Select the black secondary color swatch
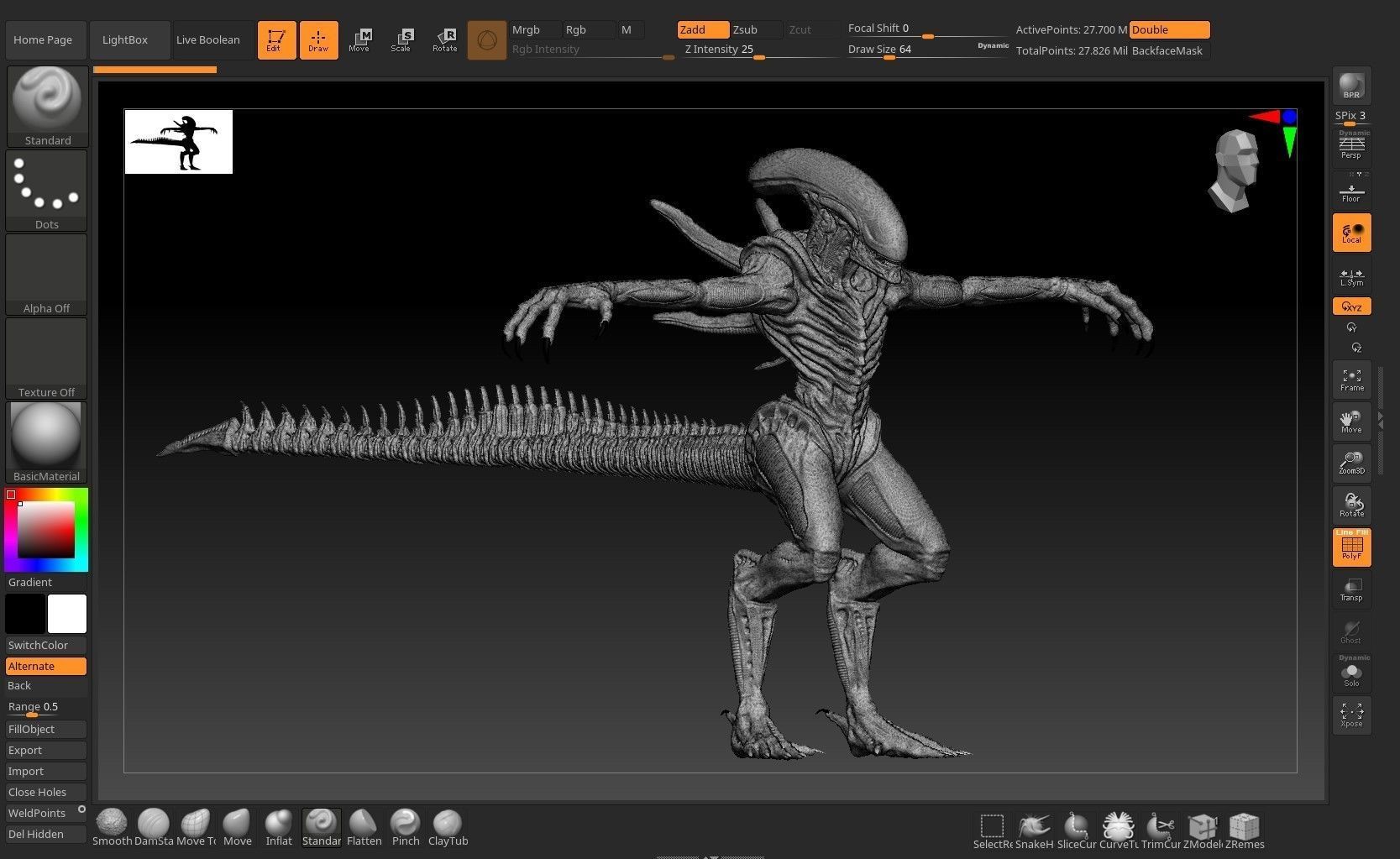Screen dimensions: 1400x859 (x=25, y=614)
